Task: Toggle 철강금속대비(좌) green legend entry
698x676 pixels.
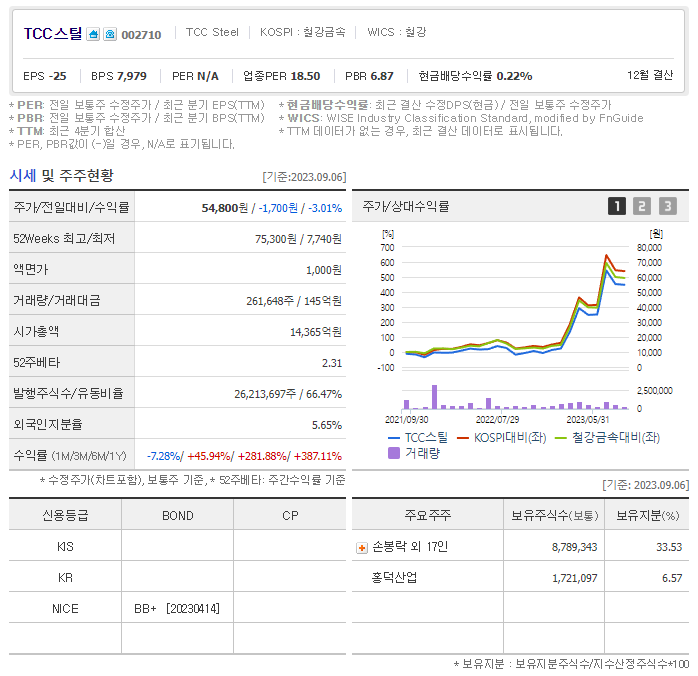Action: [x=607, y=438]
